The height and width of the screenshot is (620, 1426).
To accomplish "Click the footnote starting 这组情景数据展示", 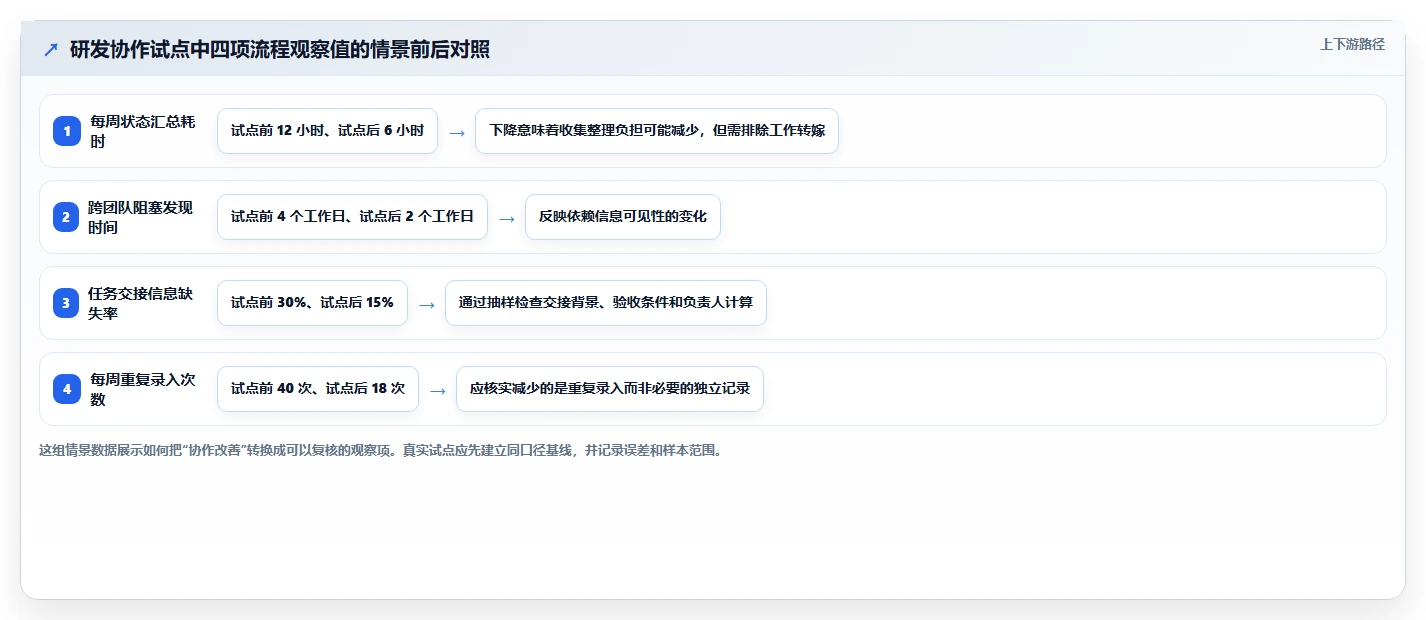I will click(380, 450).
